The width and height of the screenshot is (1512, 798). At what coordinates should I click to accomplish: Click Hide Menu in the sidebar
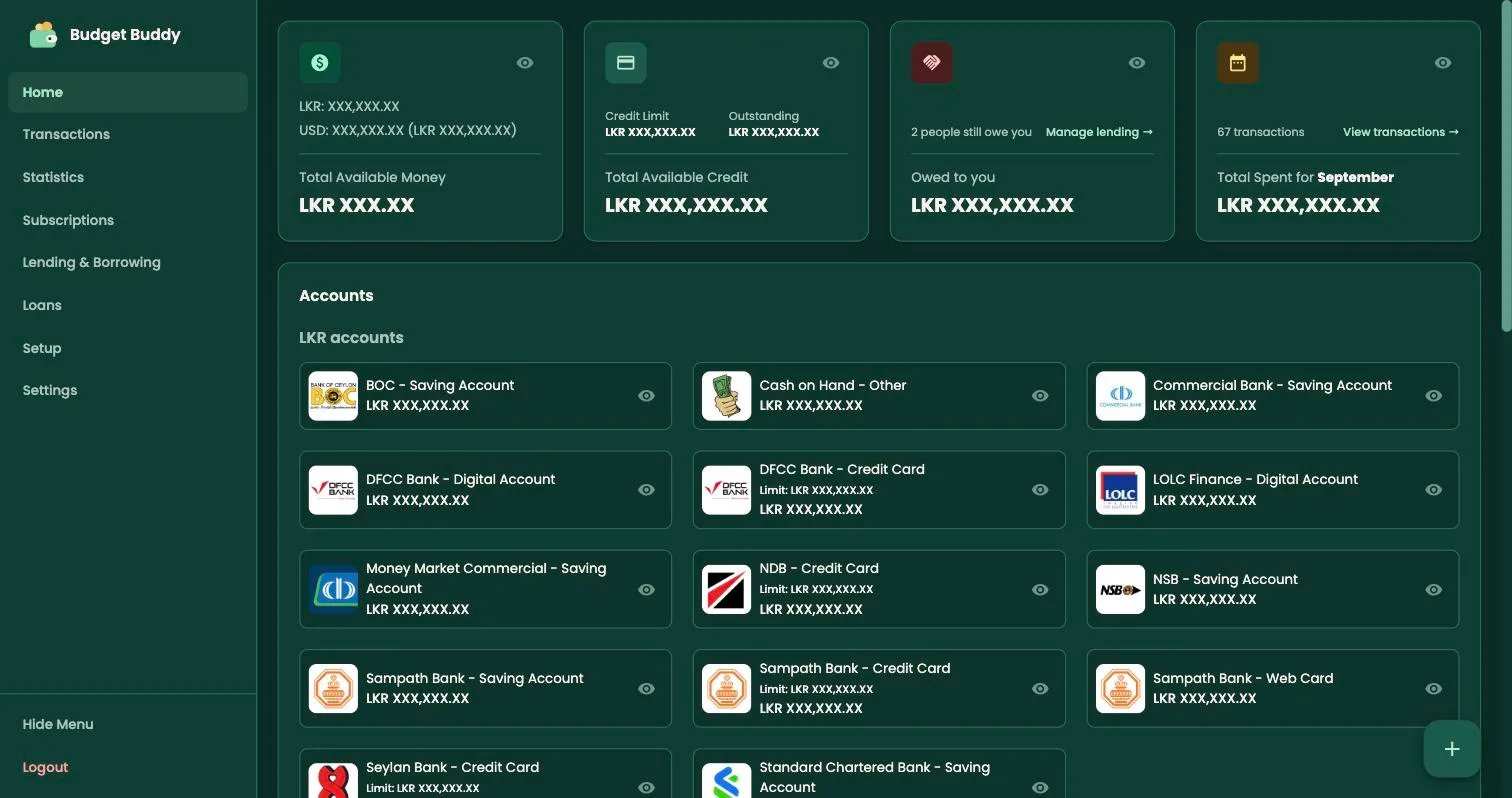pyautogui.click(x=58, y=724)
